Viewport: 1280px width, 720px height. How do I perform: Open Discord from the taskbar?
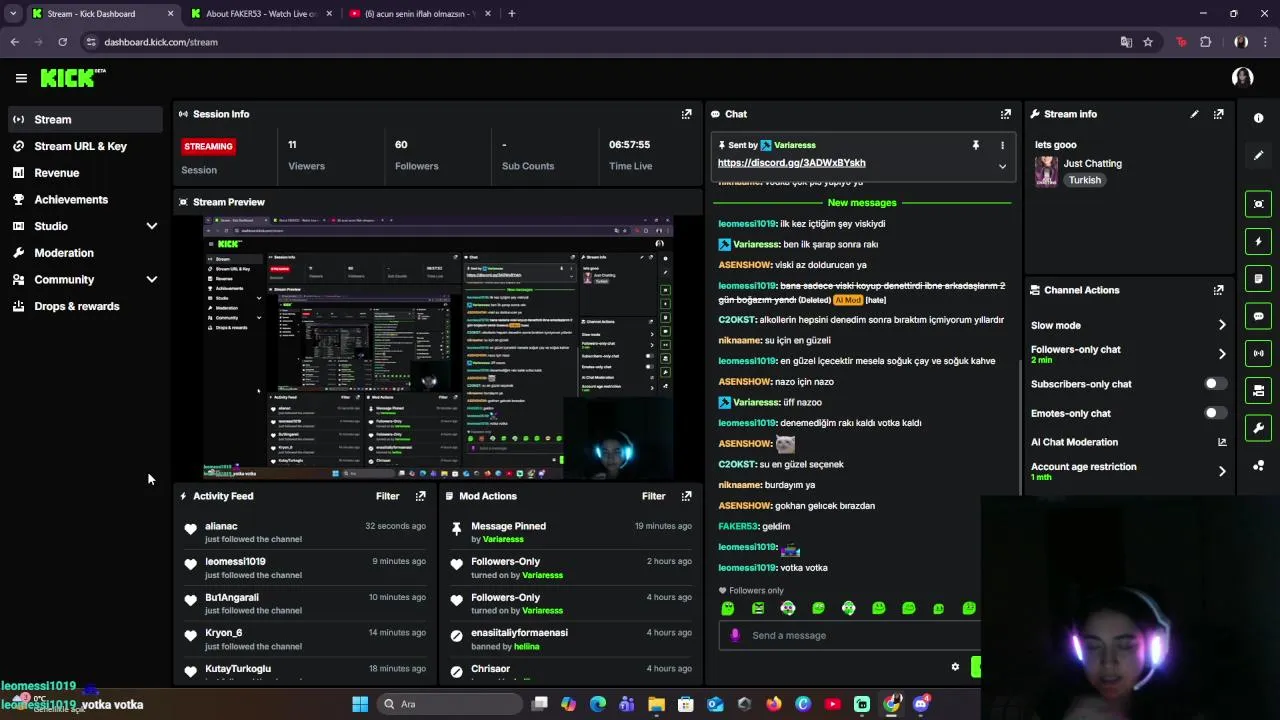pos(921,704)
